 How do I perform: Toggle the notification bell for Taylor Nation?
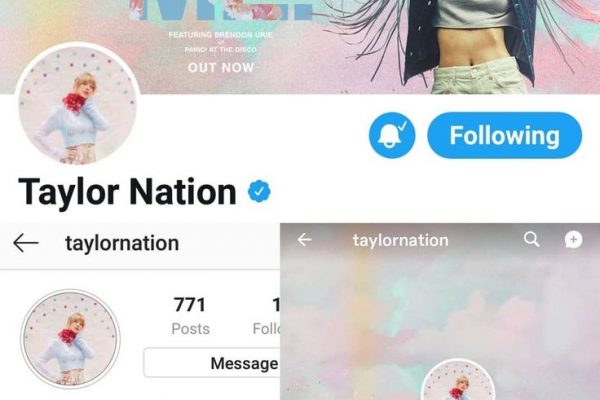[x=392, y=135]
